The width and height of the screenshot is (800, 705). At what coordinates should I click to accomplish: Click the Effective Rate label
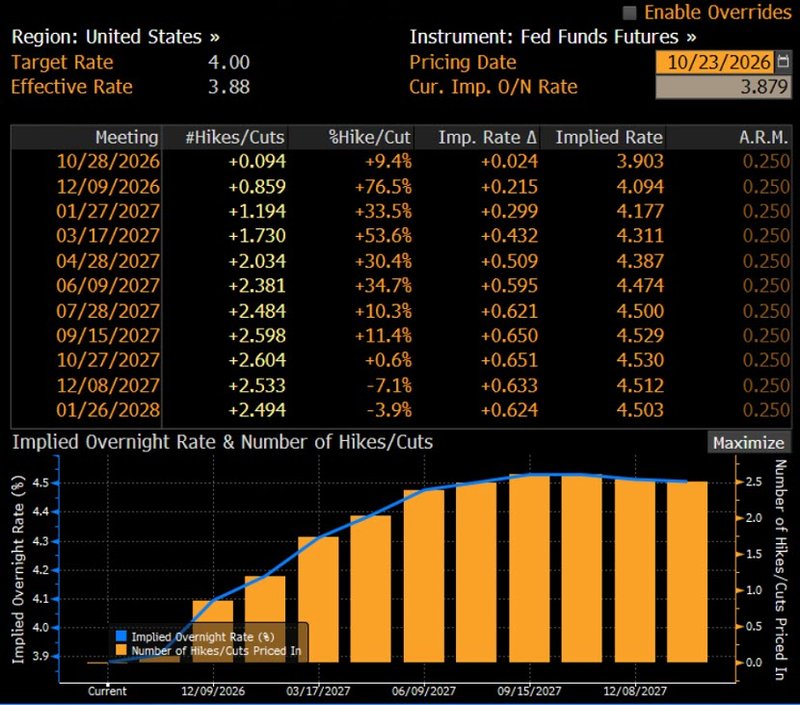(72, 87)
